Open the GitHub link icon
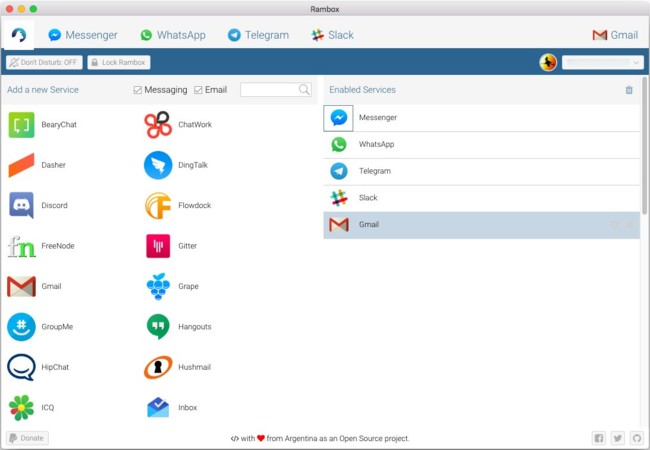650x450 pixels. point(637,438)
